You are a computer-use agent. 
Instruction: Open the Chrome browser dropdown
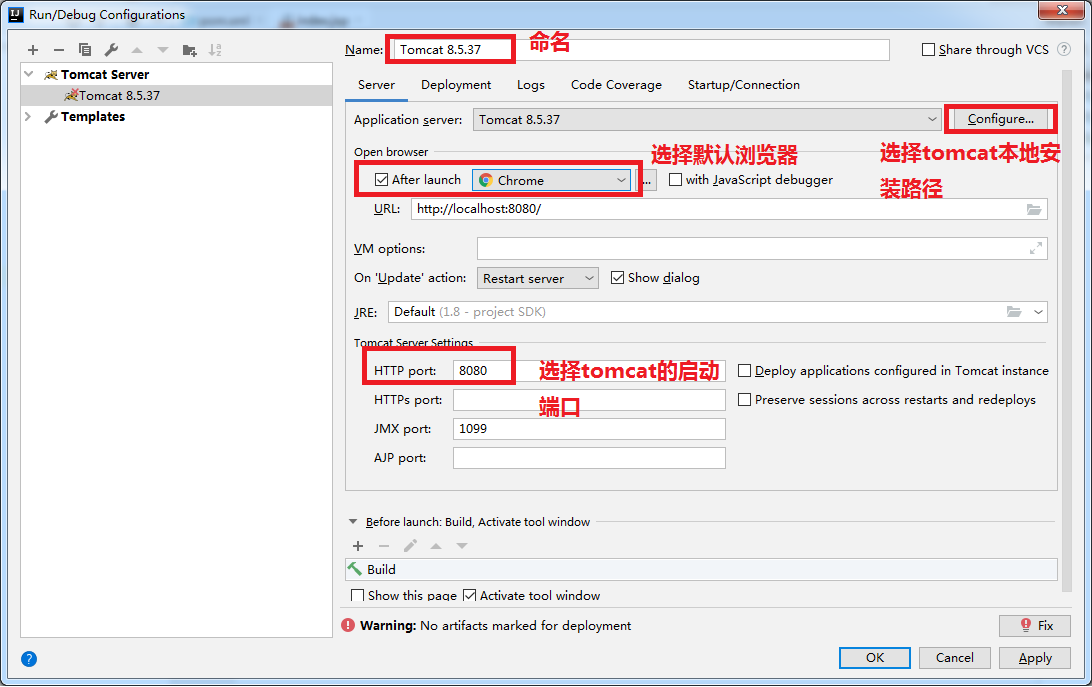552,180
